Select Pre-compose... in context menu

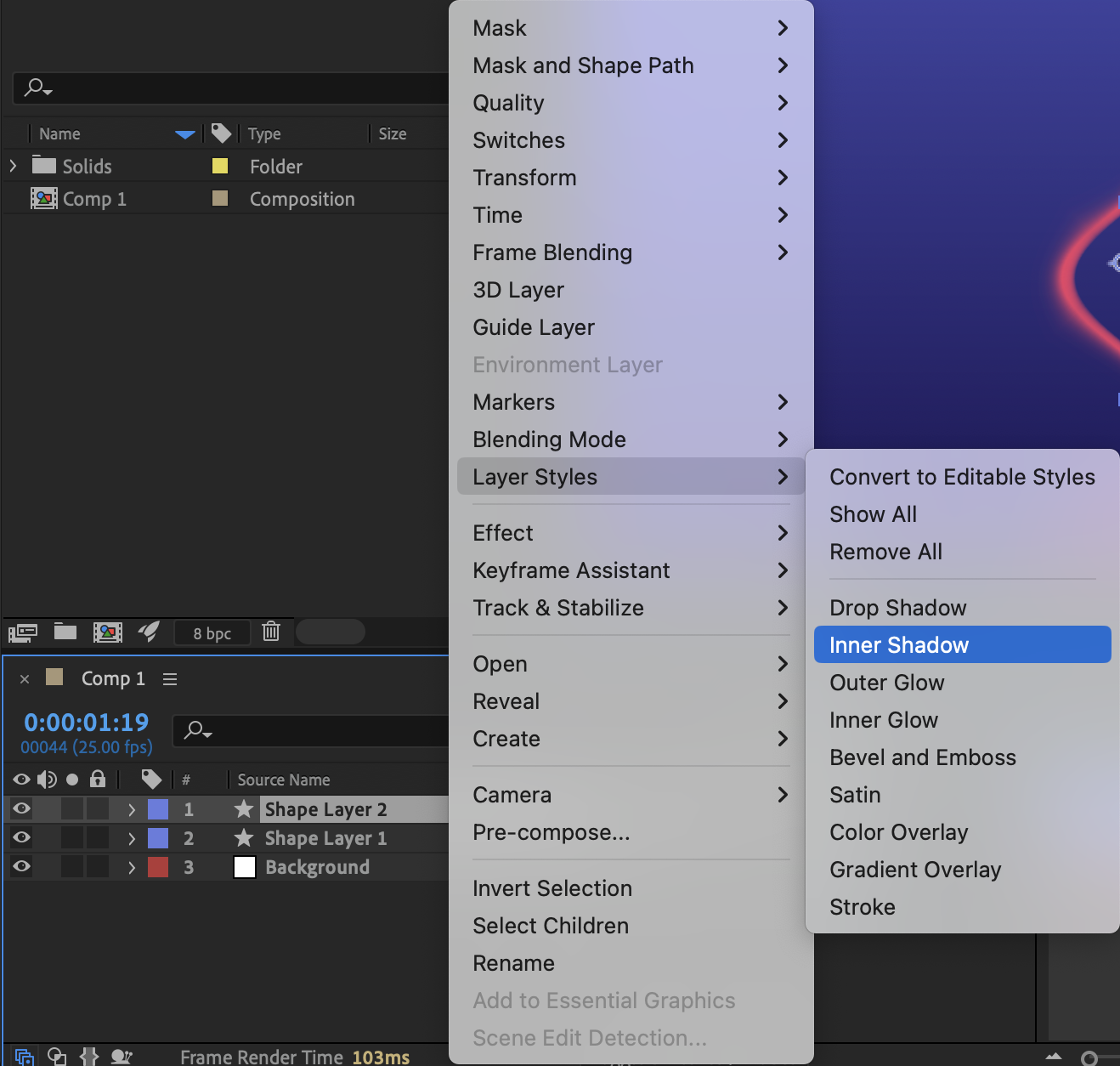[x=631, y=832]
